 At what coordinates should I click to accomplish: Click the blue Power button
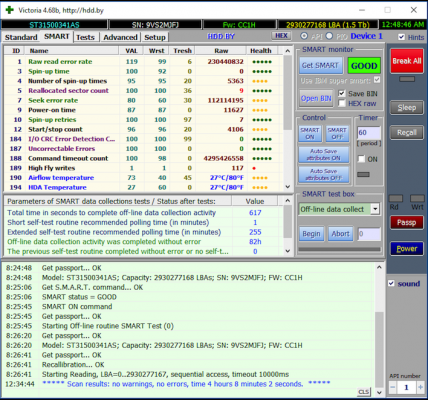[407, 249]
